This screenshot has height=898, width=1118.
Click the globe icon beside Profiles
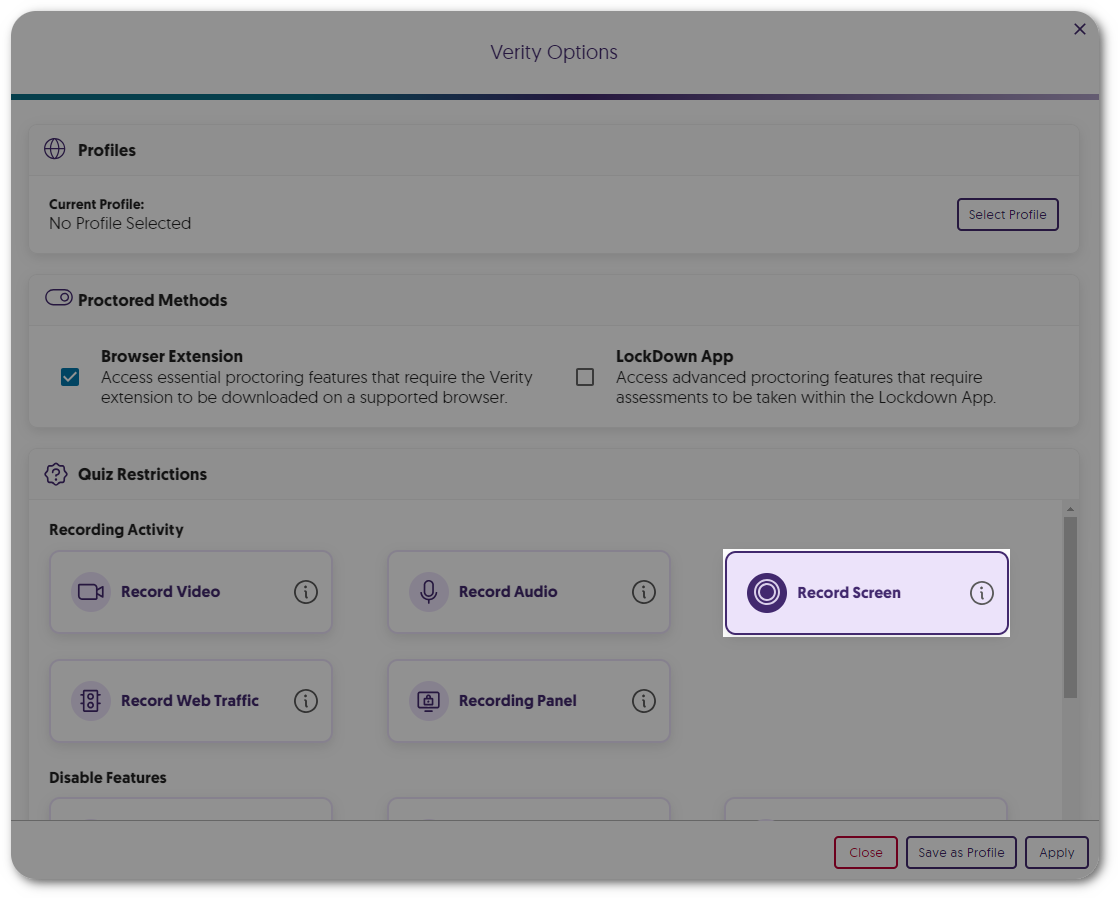(x=57, y=149)
